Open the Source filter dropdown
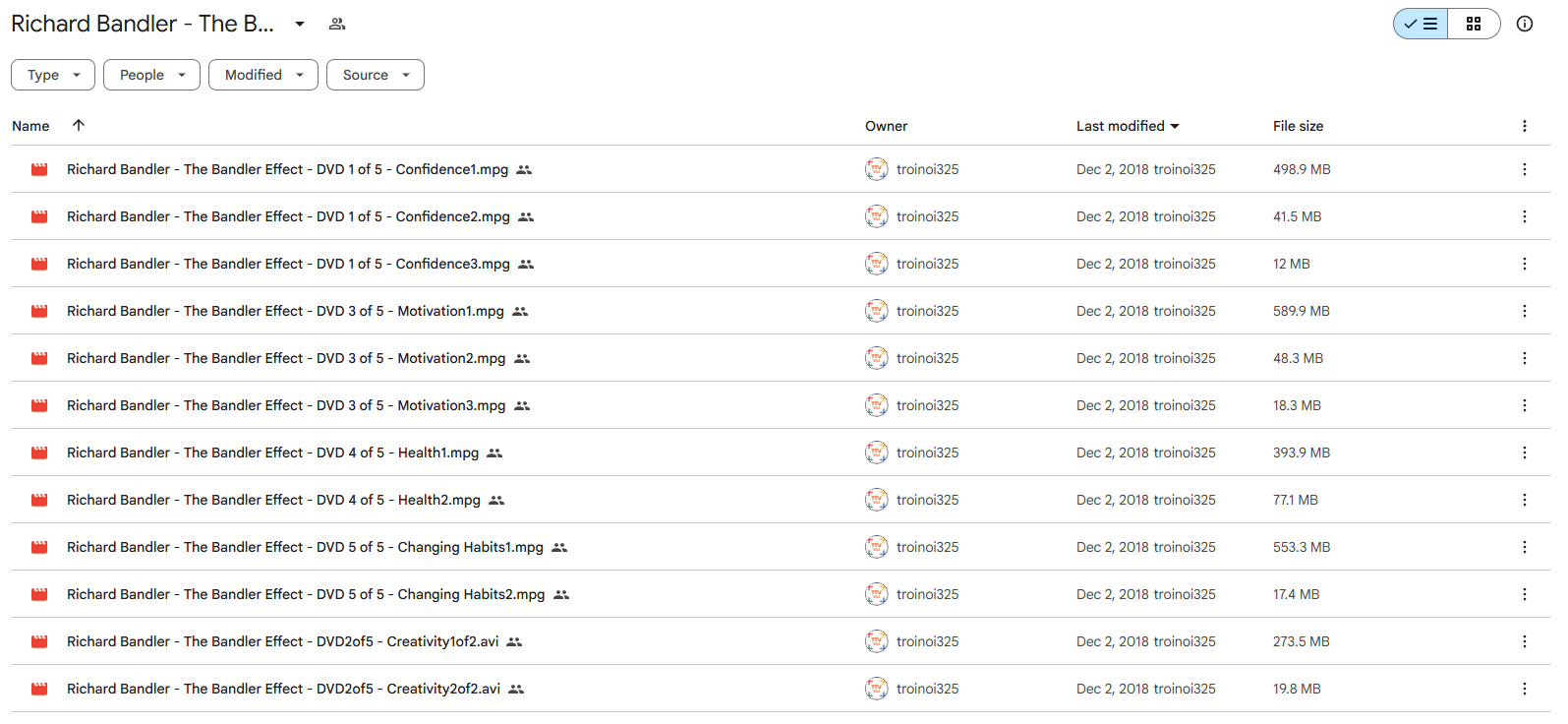 click(x=376, y=75)
